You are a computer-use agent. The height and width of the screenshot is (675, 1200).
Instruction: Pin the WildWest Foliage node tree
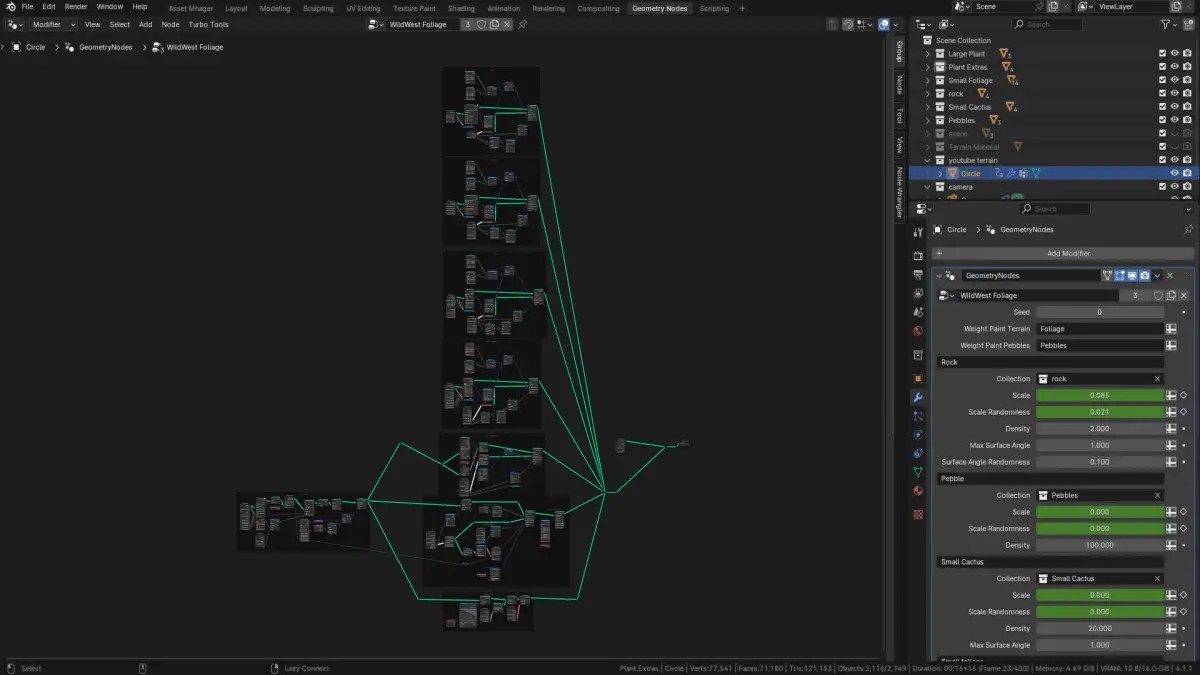[522, 24]
